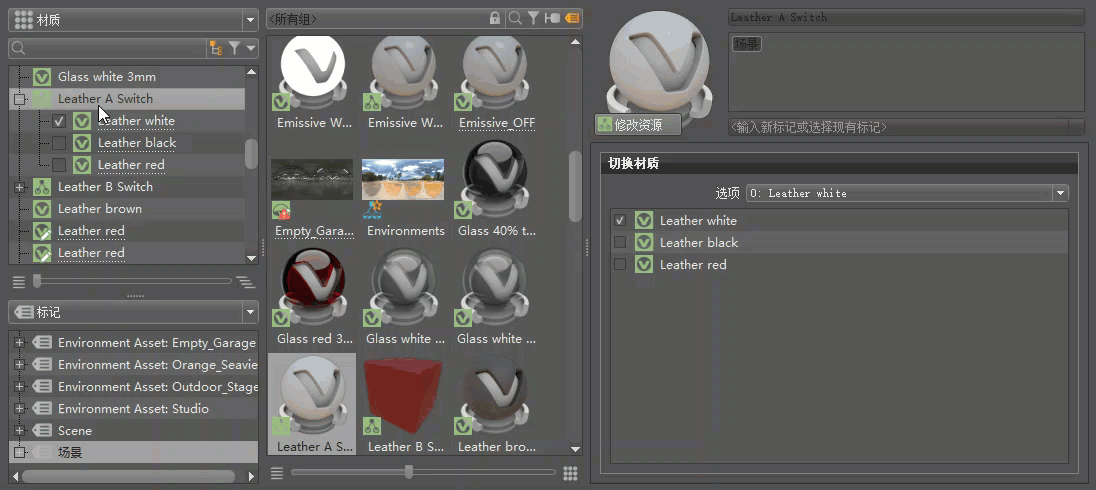Click the toggle icon left of the orange tag
The width and height of the screenshot is (1096, 490).
[x=552, y=18]
